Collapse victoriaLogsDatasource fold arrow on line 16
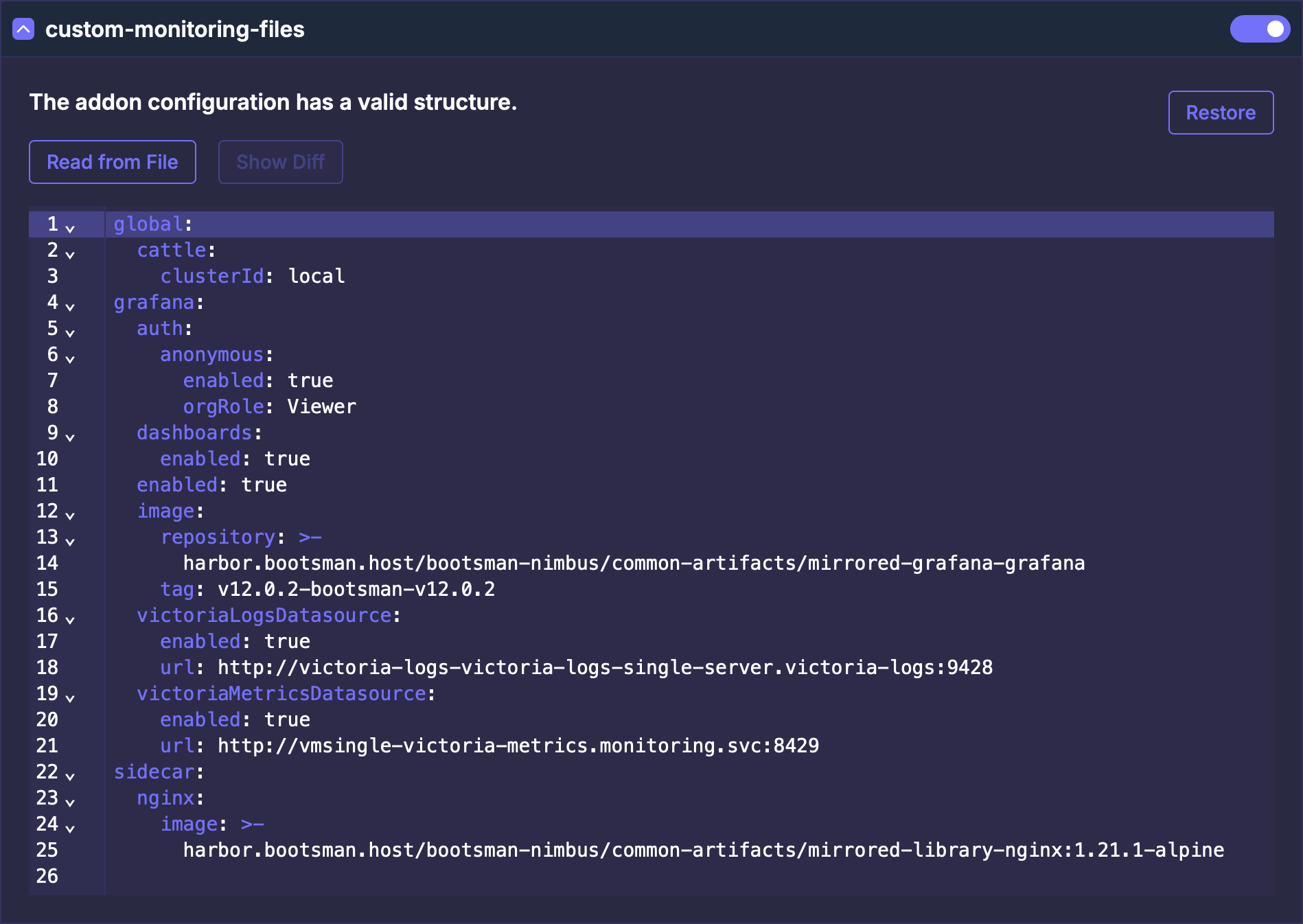This screenshot has height=924, width=1303. [70, 618]
